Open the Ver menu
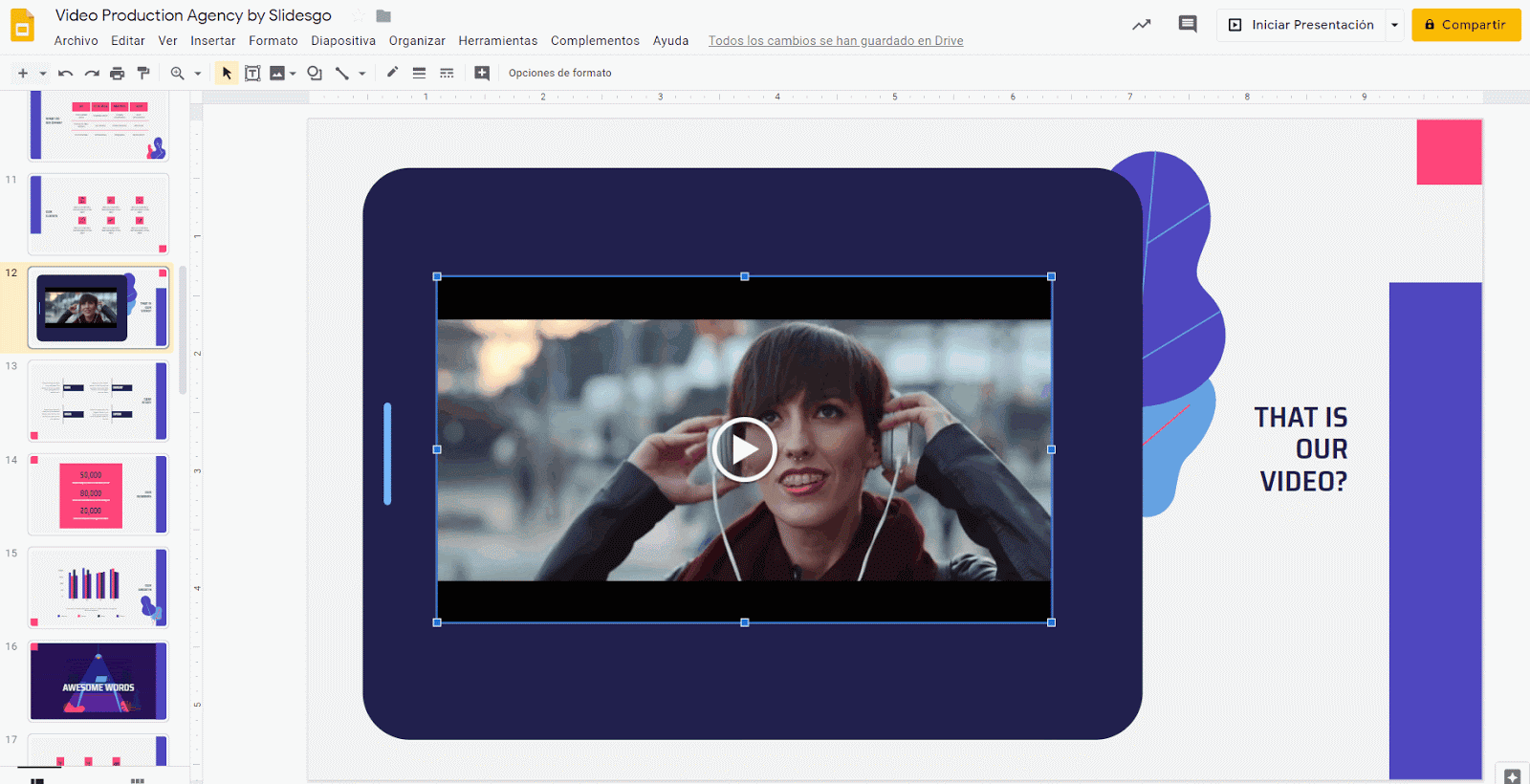The image size is (1530, 784). 168,41
